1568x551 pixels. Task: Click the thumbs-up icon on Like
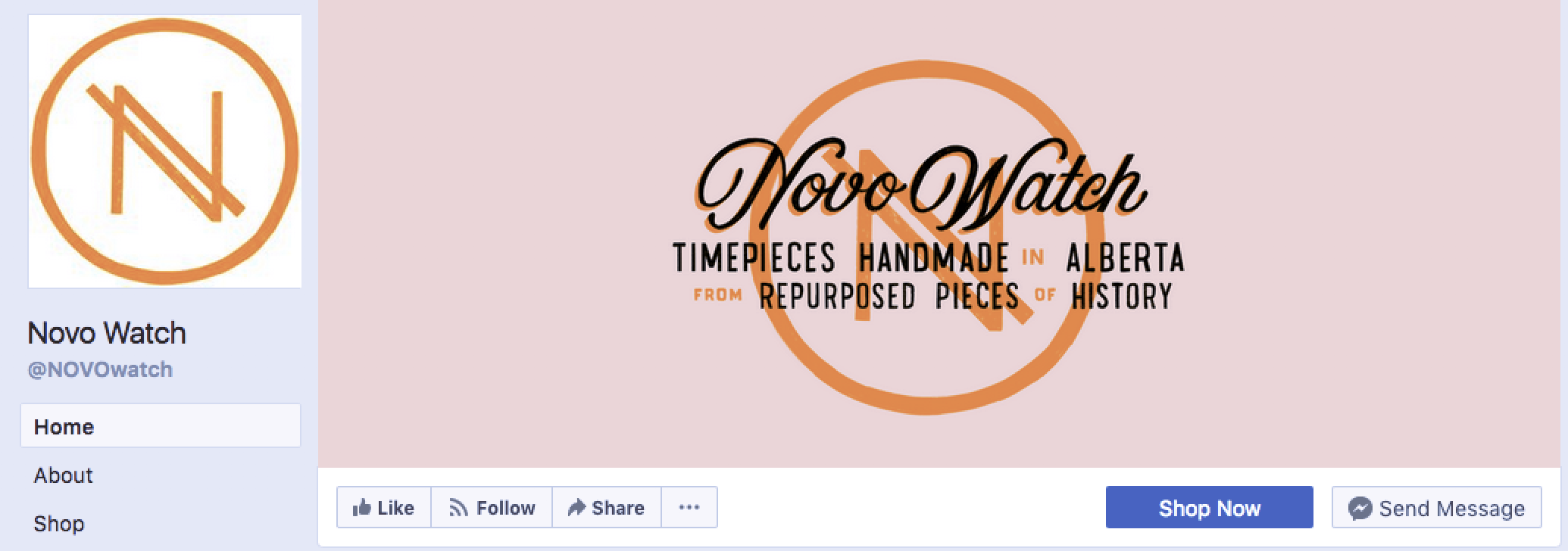[362, 507]
